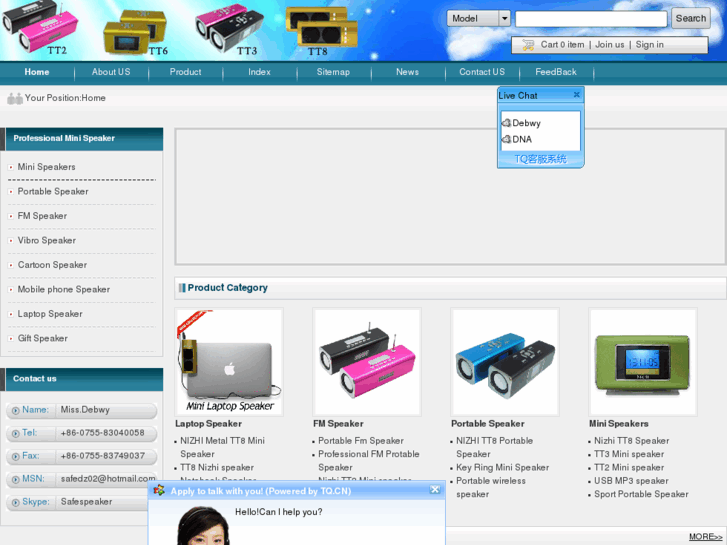
Task: Open TT3 Mini speaker link
Action: [629, 454]
